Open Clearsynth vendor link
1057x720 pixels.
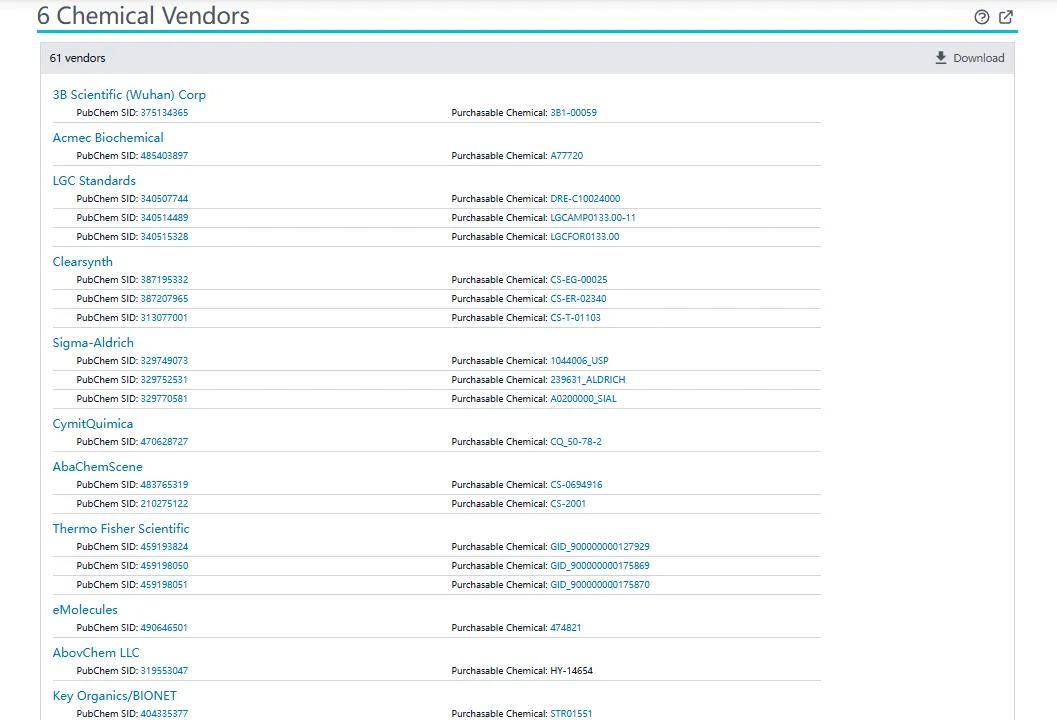coord(83,262)
